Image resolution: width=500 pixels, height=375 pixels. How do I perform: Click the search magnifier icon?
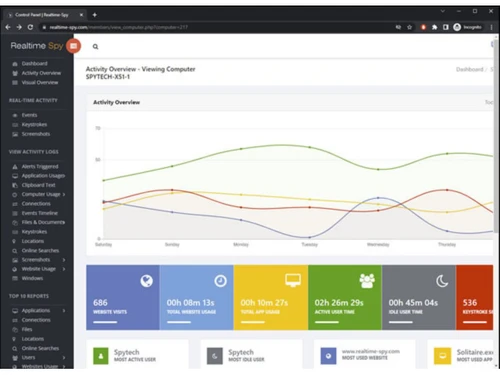pyautogui.click(x=95, y=47)
